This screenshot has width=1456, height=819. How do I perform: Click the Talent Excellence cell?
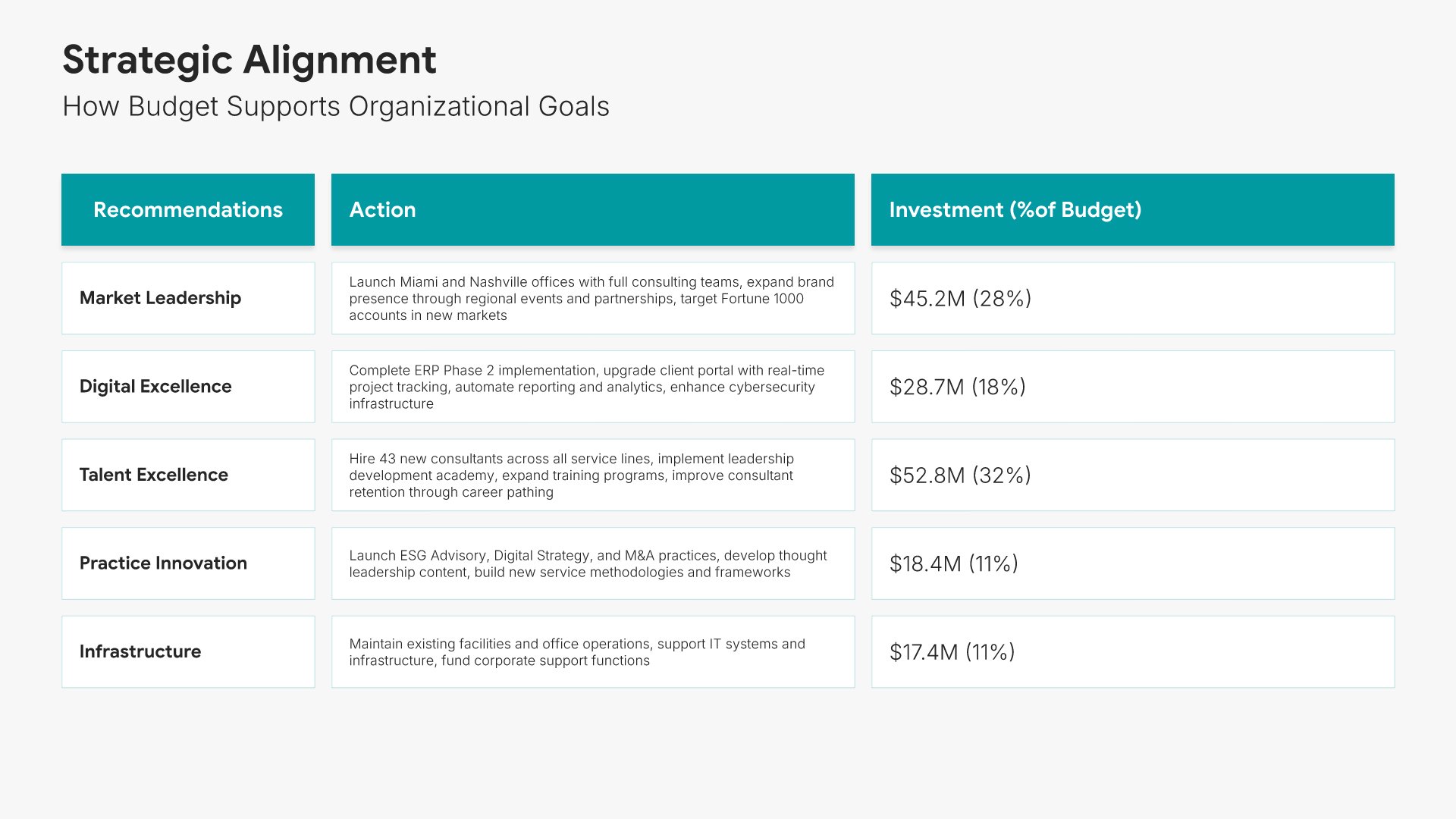pos(153,475)
